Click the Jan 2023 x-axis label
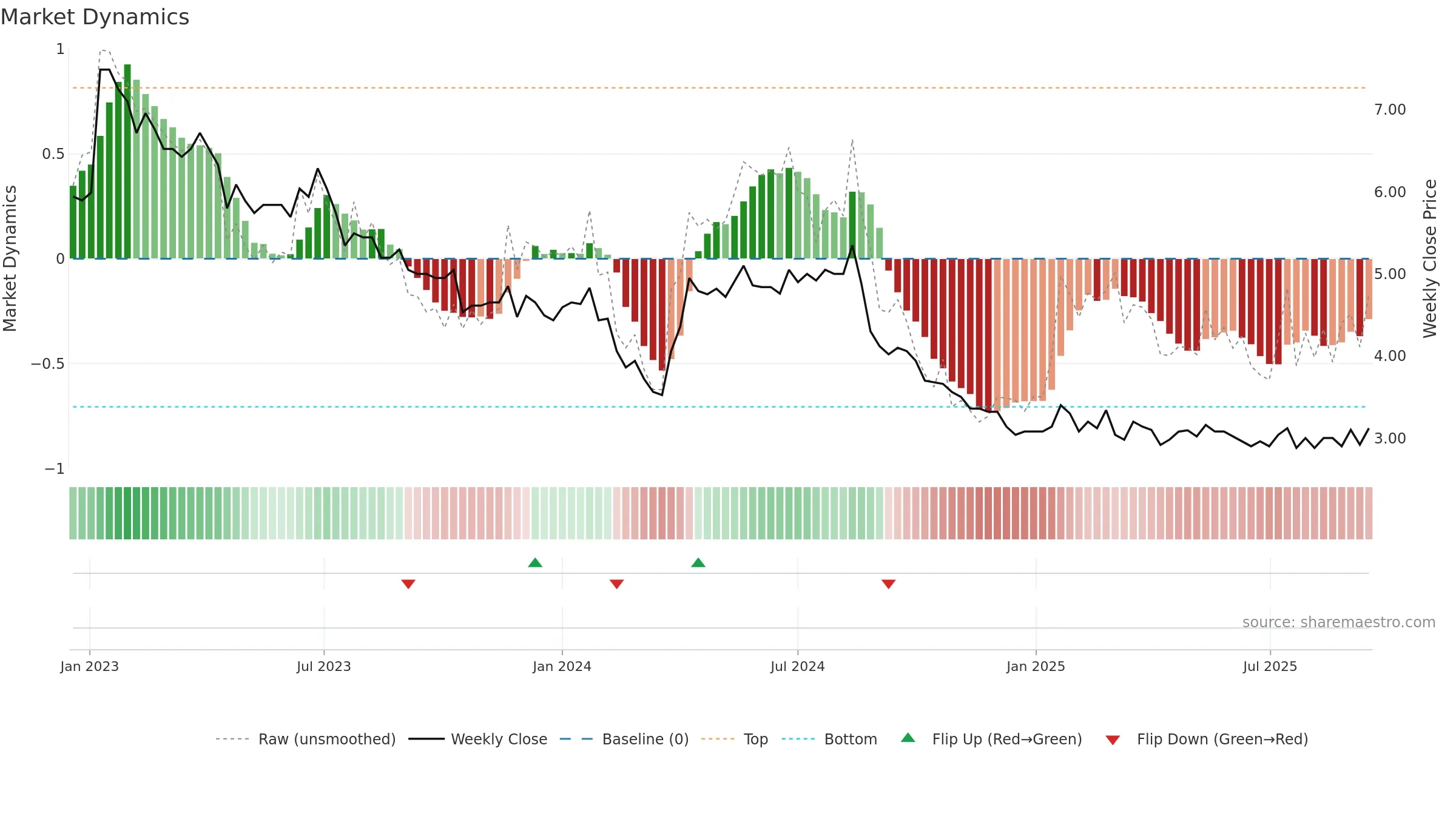1456x819 pixels. [x=90, y=666]
